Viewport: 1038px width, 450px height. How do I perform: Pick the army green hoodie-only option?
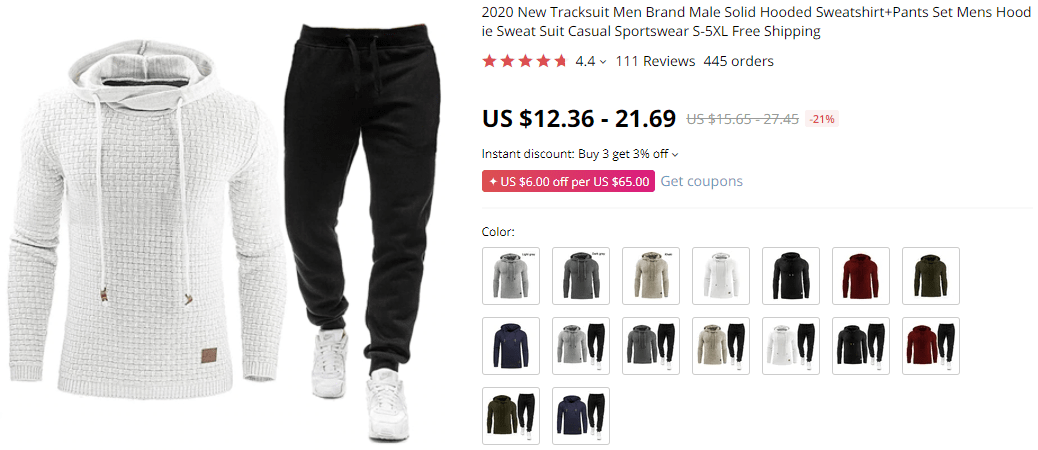931,276
